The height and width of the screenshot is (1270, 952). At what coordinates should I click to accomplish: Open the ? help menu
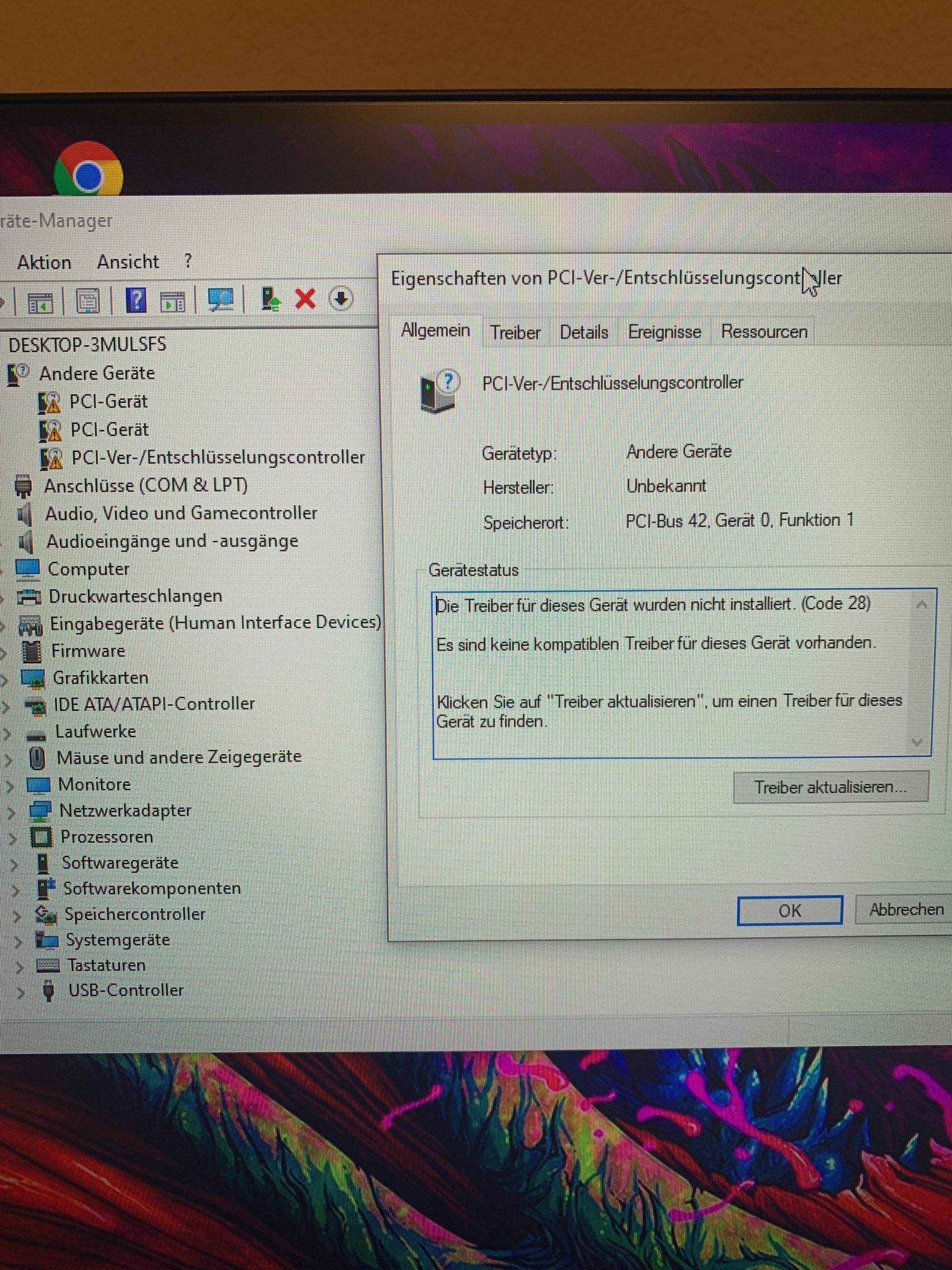[x=187, y=261]
